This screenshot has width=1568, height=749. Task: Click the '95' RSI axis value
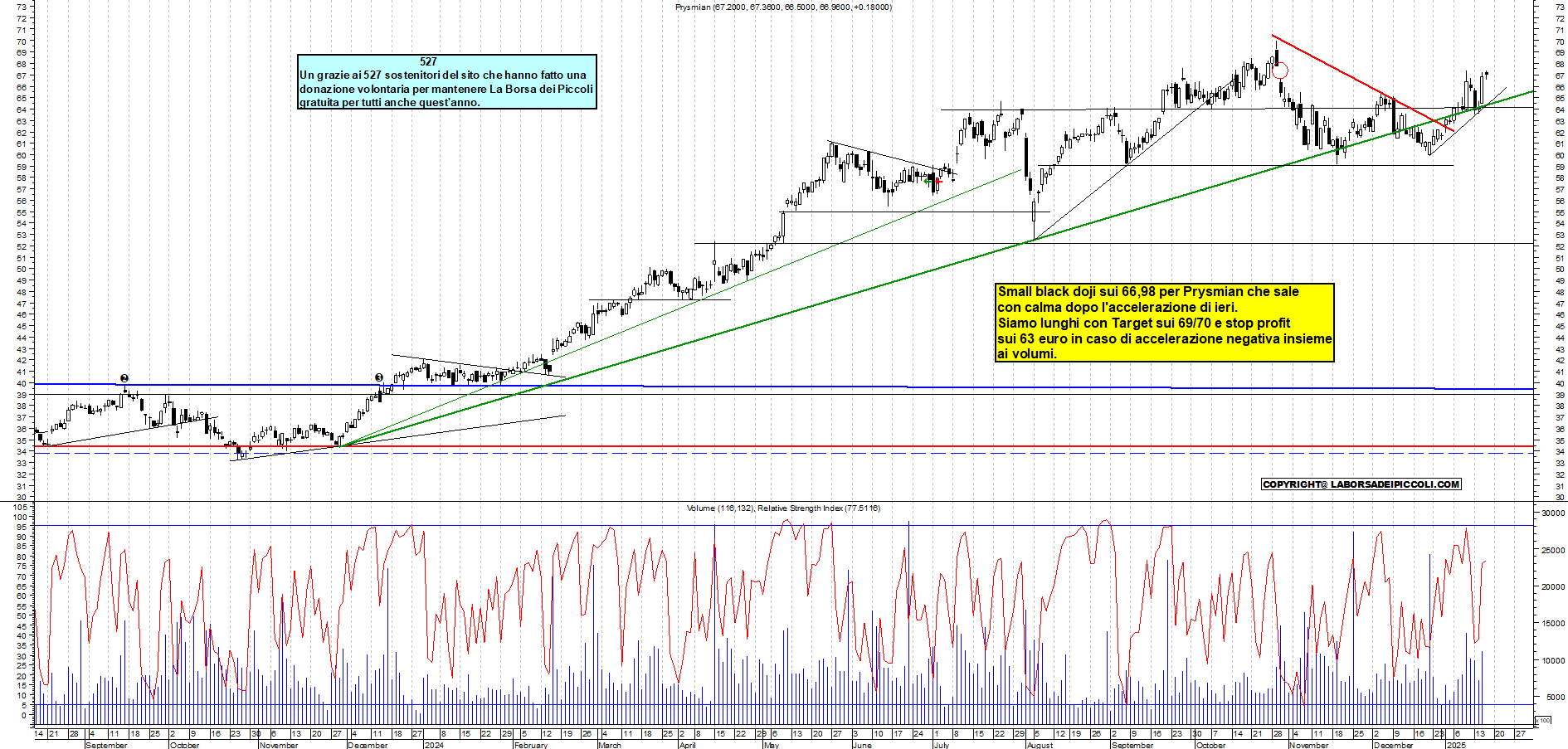tap(23, 526)
